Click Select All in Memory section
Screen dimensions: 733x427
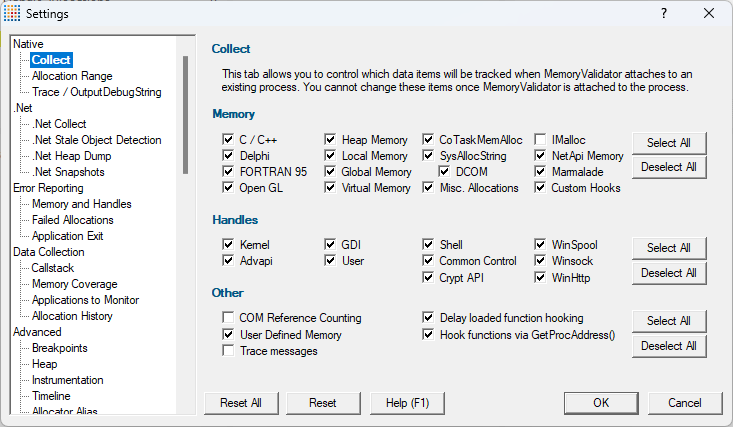tap(669, 143)
